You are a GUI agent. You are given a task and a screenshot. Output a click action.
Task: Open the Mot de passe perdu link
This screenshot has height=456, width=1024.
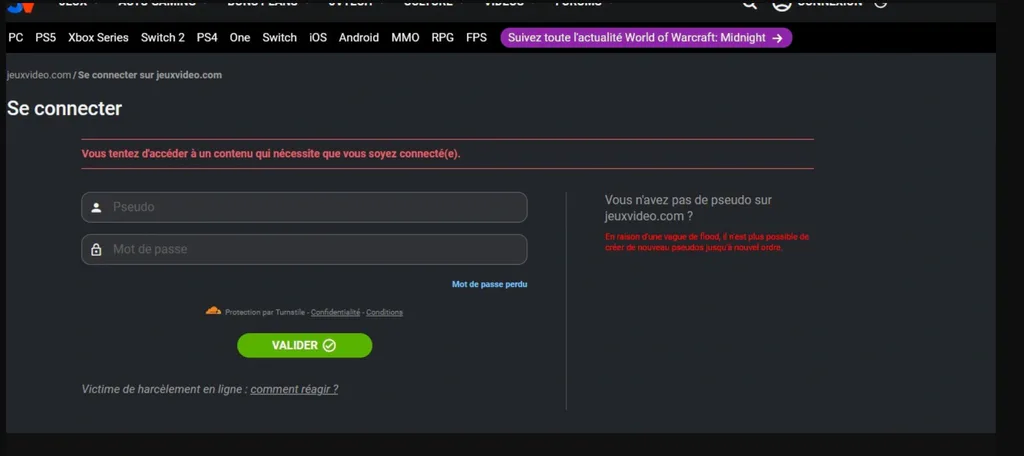pyautogui.click(x=489, y=284)
